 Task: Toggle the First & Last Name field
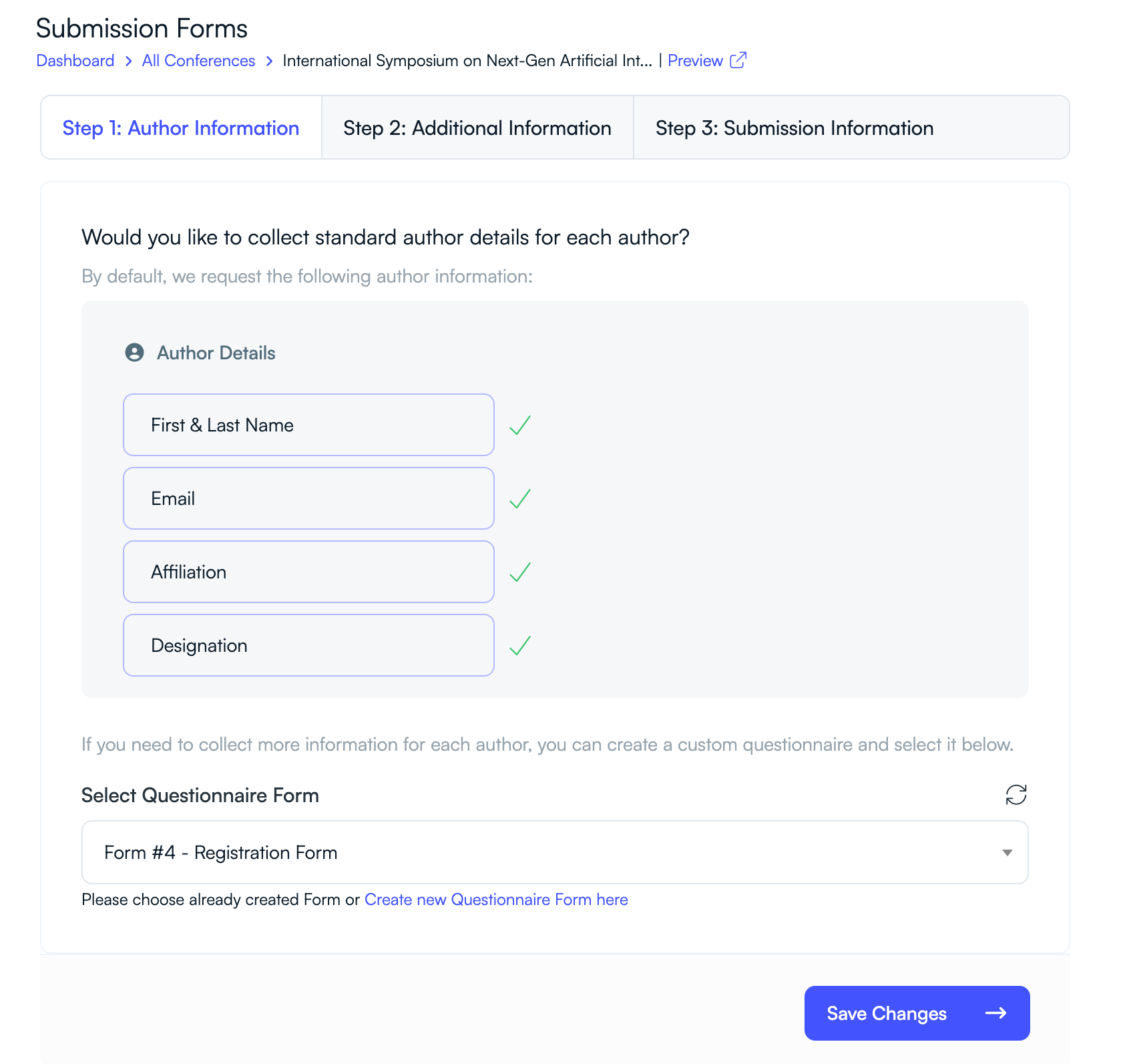308,425
